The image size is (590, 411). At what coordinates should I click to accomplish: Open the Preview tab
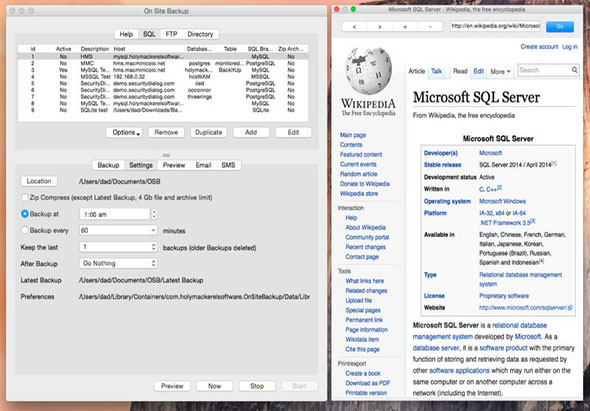[x=174, y=165]
